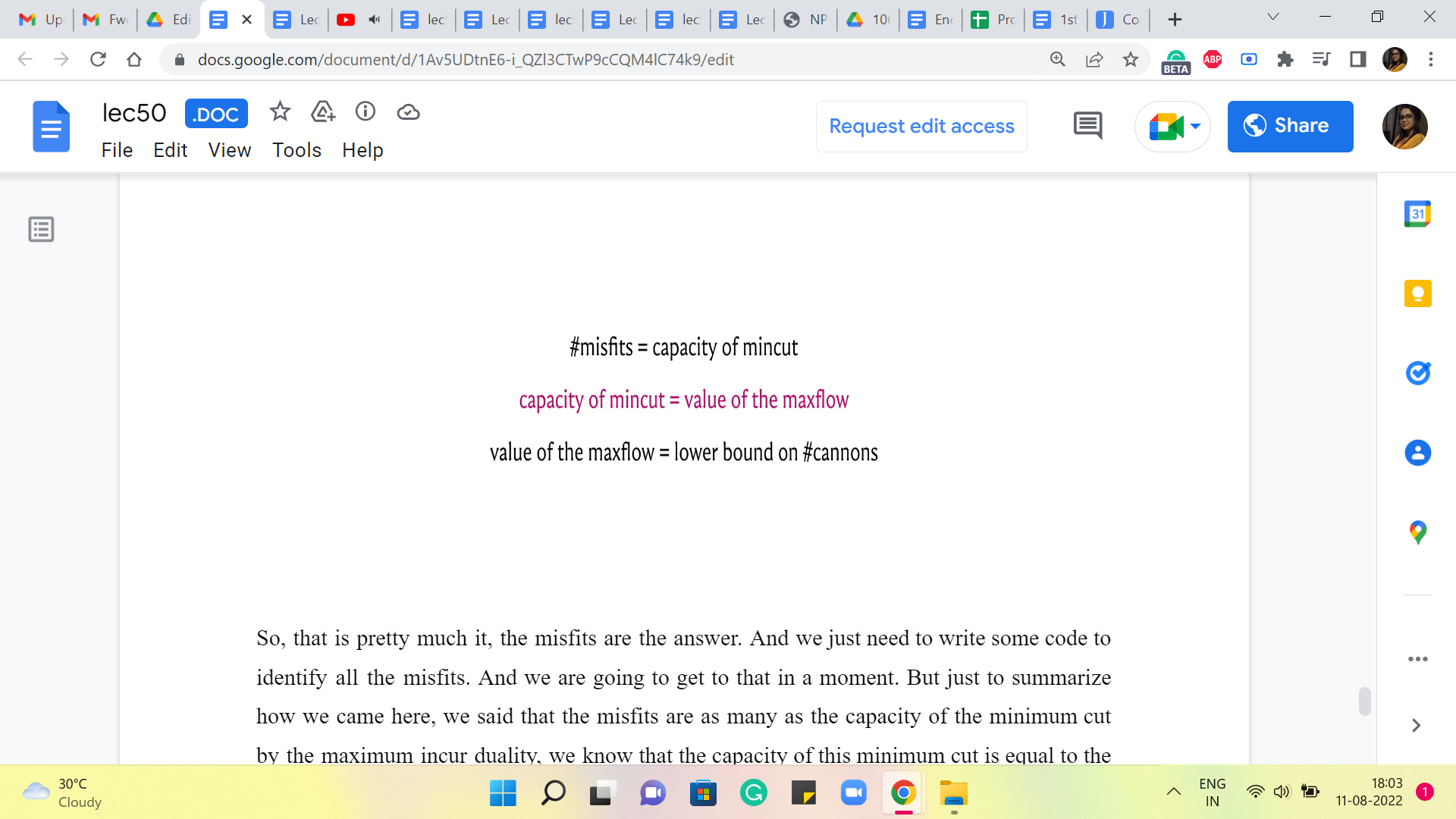Open Contacts side panel
The image size is (1456, 819).
point(1417,453)
